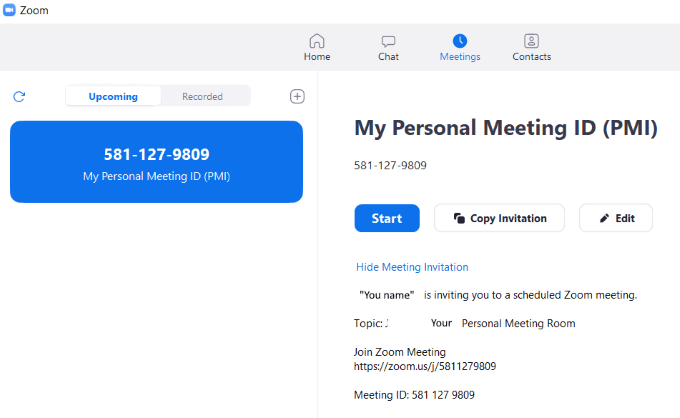This screenshot has width=680, height=418.
Task: Collapse invitation with Hide Meeting Invitation
Action: pyautogui.click(x=412, y=267)
